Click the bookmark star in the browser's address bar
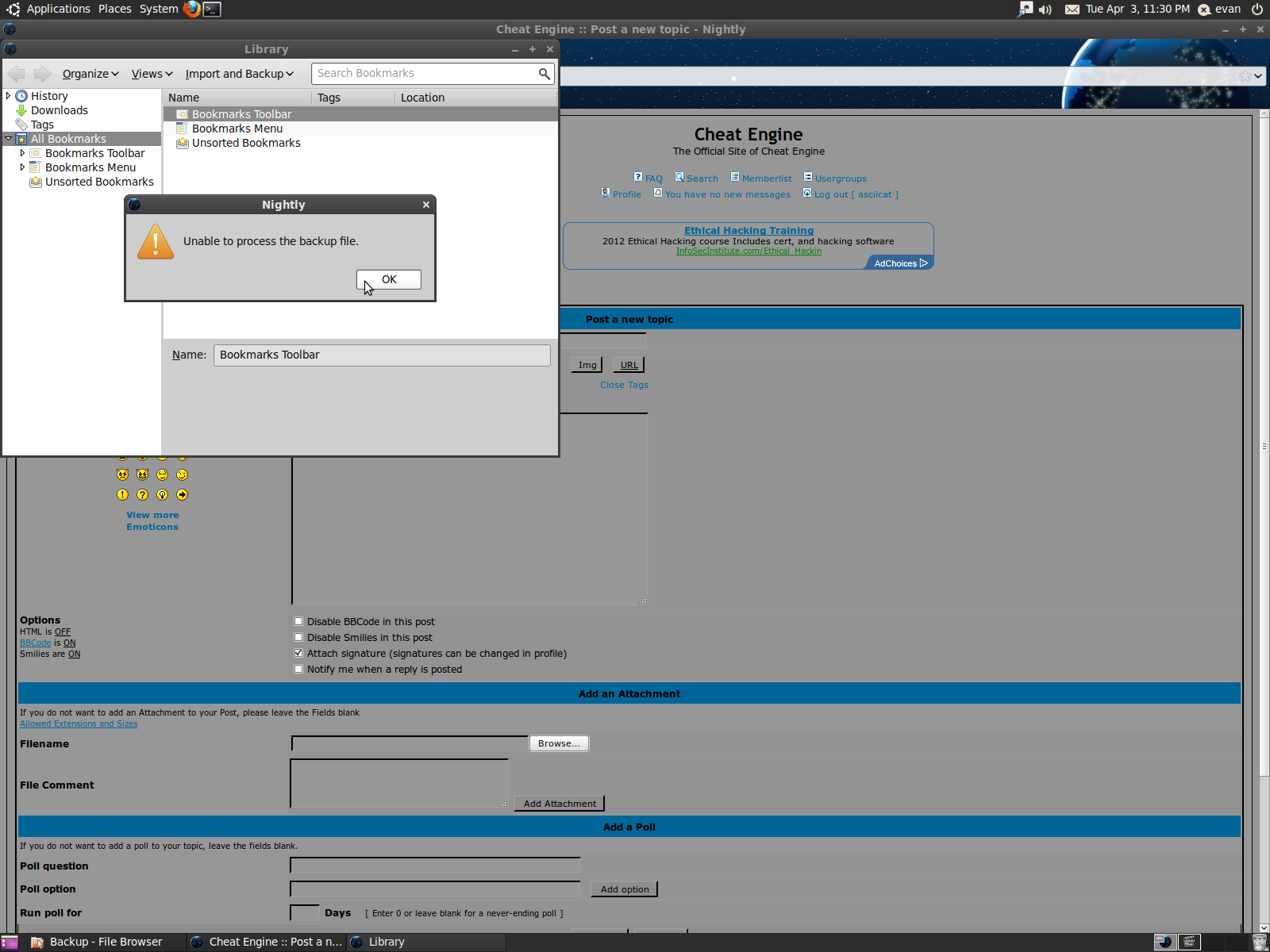 (x=1245, y=76)
